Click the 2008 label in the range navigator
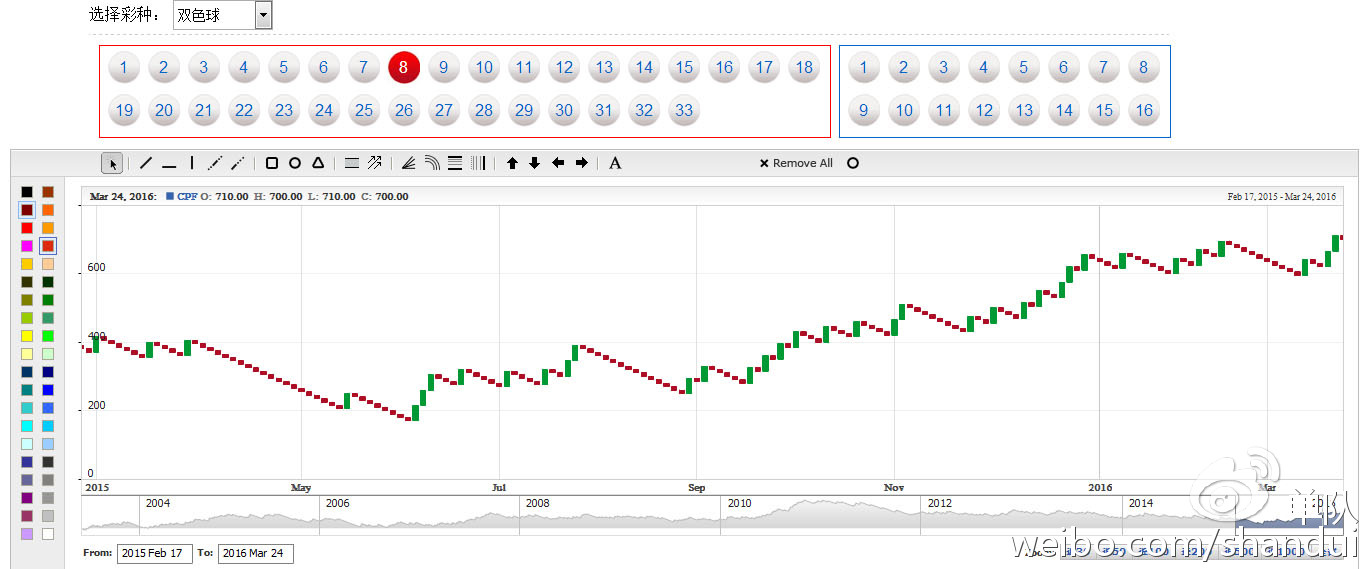Screen dimensions: 1366x569 tap(538, 503)
